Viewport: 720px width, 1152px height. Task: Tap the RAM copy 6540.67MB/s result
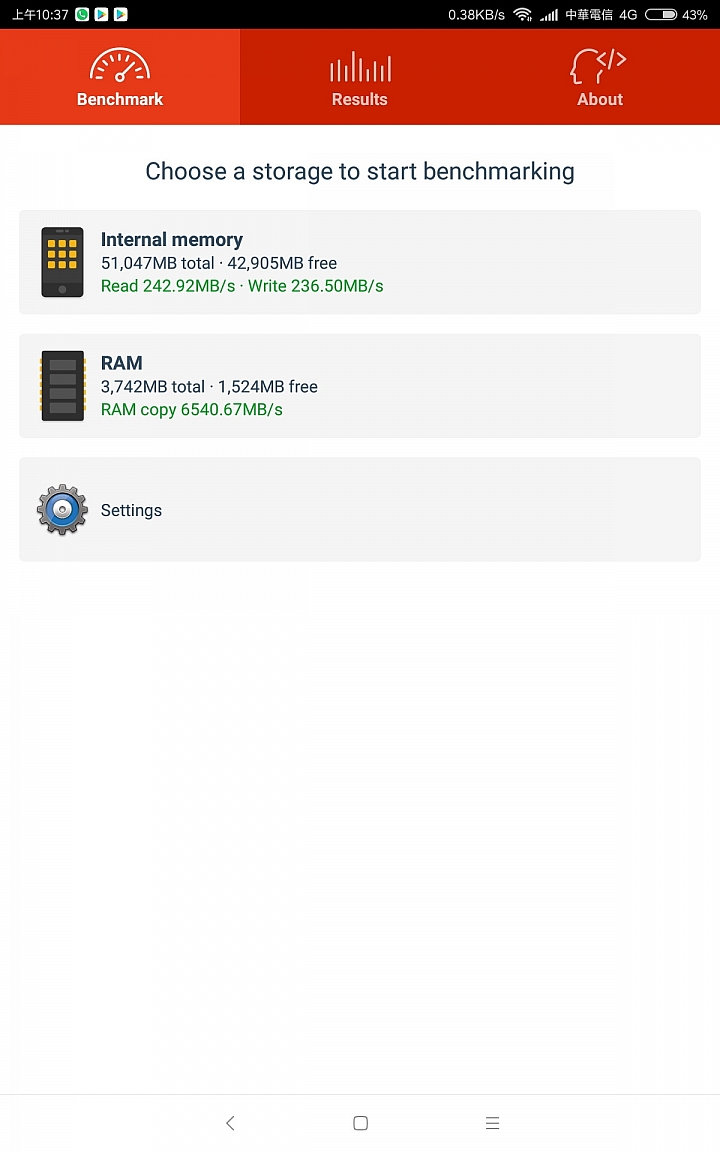point(192,409)
